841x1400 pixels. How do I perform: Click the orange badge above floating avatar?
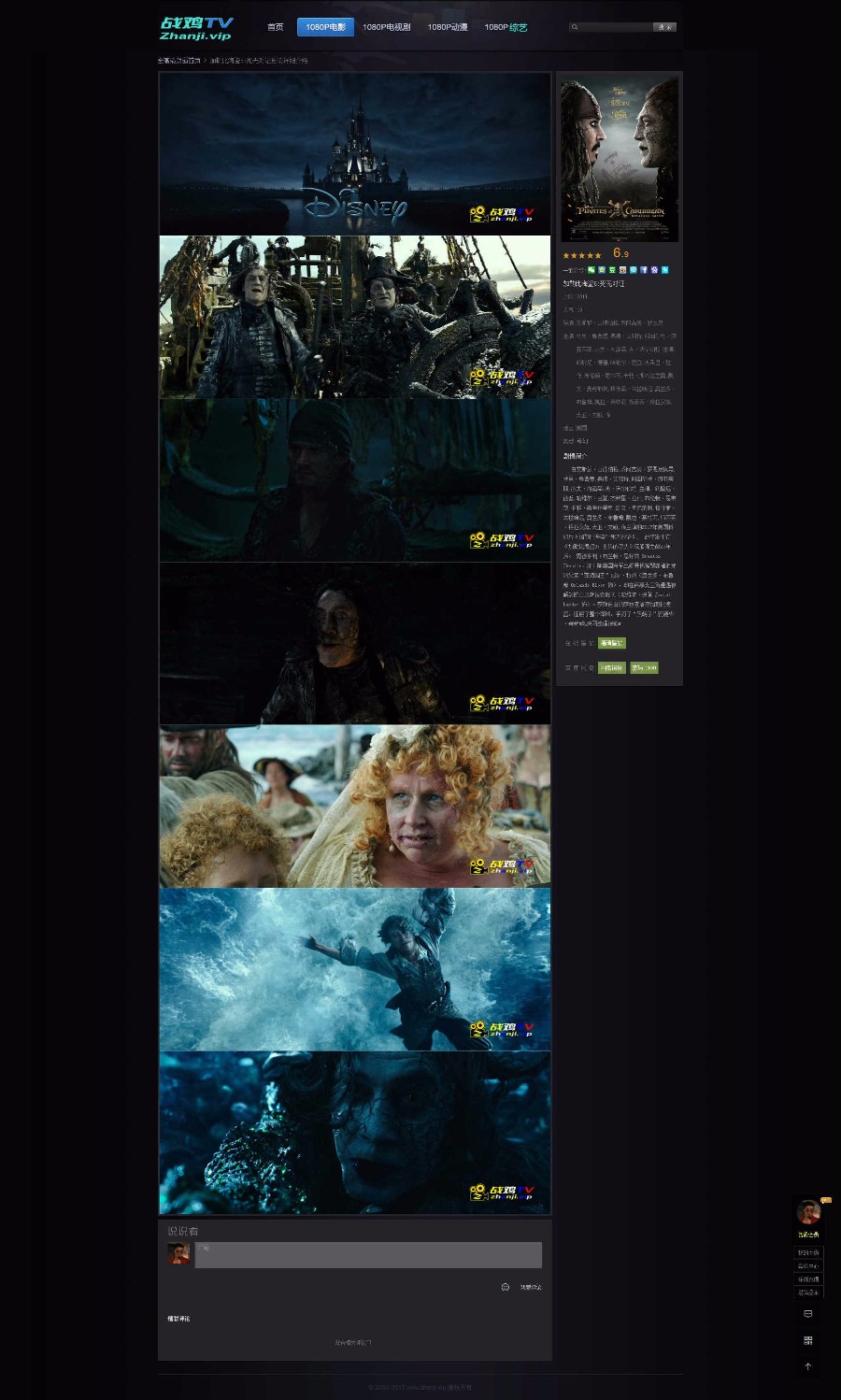pyautogui.click(x=826, y=1199)
